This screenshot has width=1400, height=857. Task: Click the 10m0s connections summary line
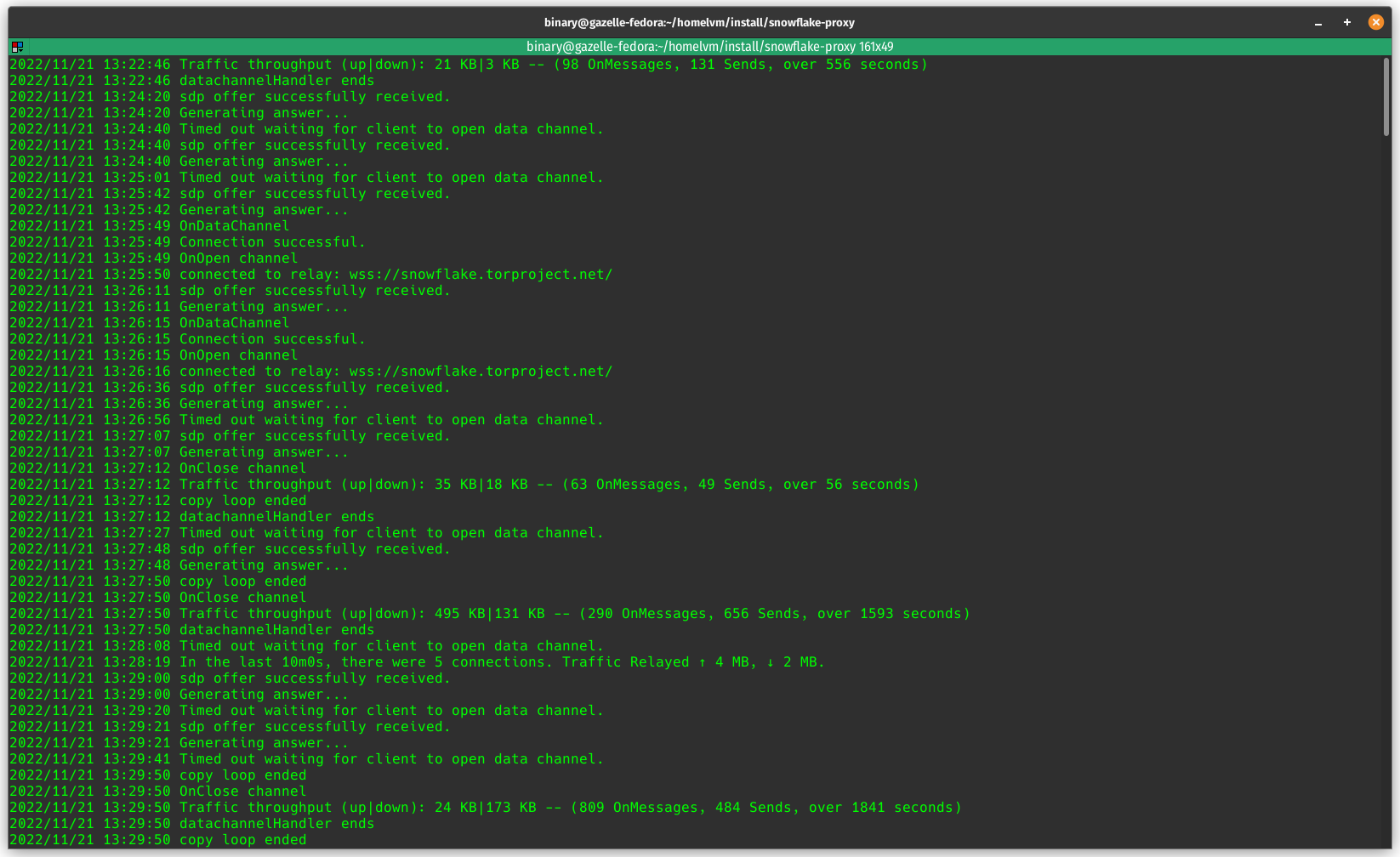502,662
